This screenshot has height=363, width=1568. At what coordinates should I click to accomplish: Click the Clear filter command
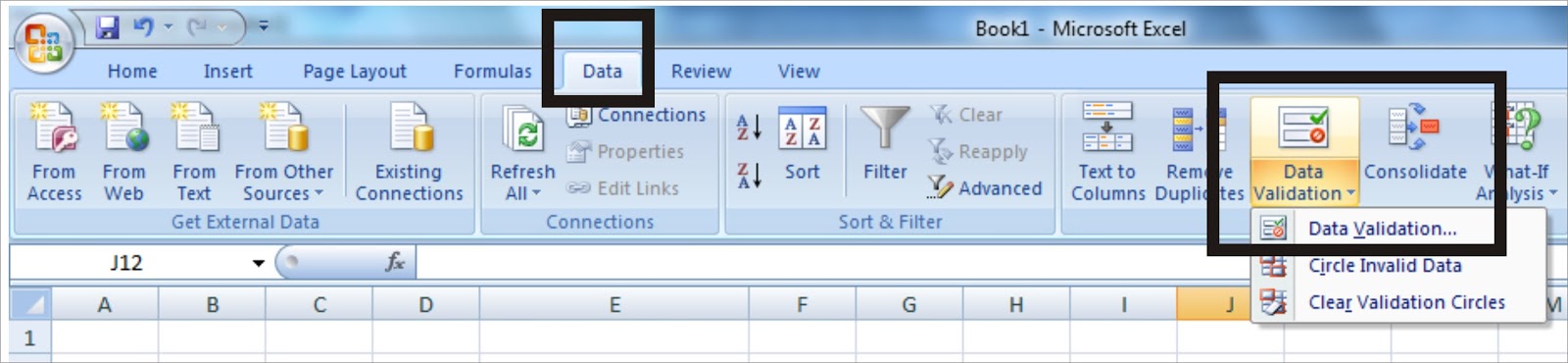pyautogui.click(x=966, y=115)
